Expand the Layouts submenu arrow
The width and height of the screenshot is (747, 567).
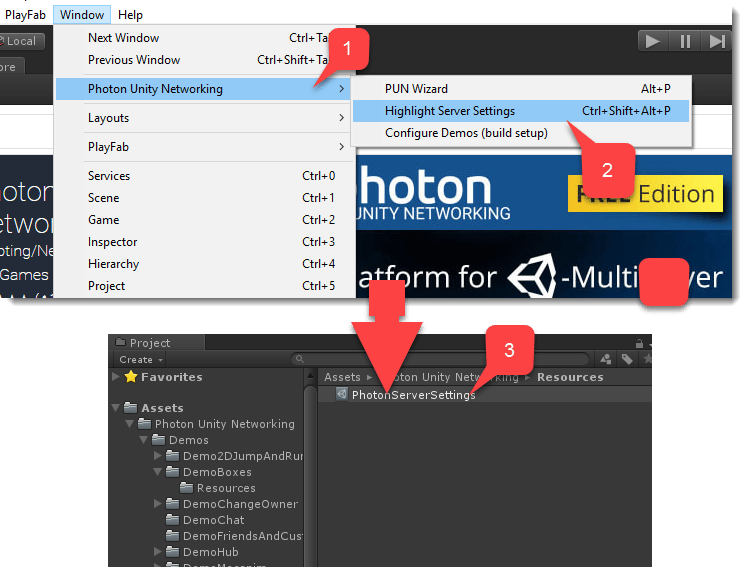(x=341, y=117)
